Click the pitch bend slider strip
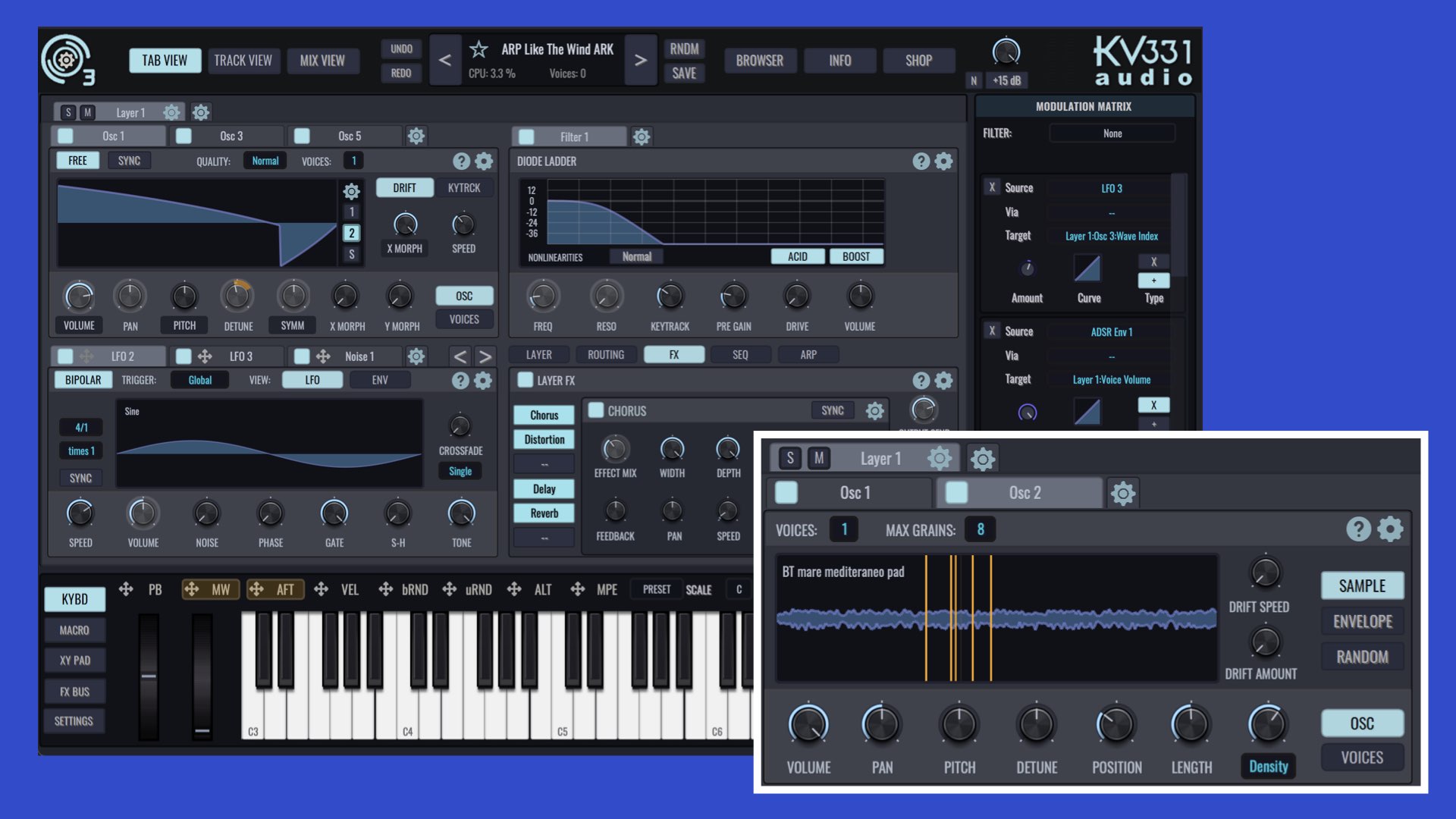1456x819 pixels. [x=149, y=675]
